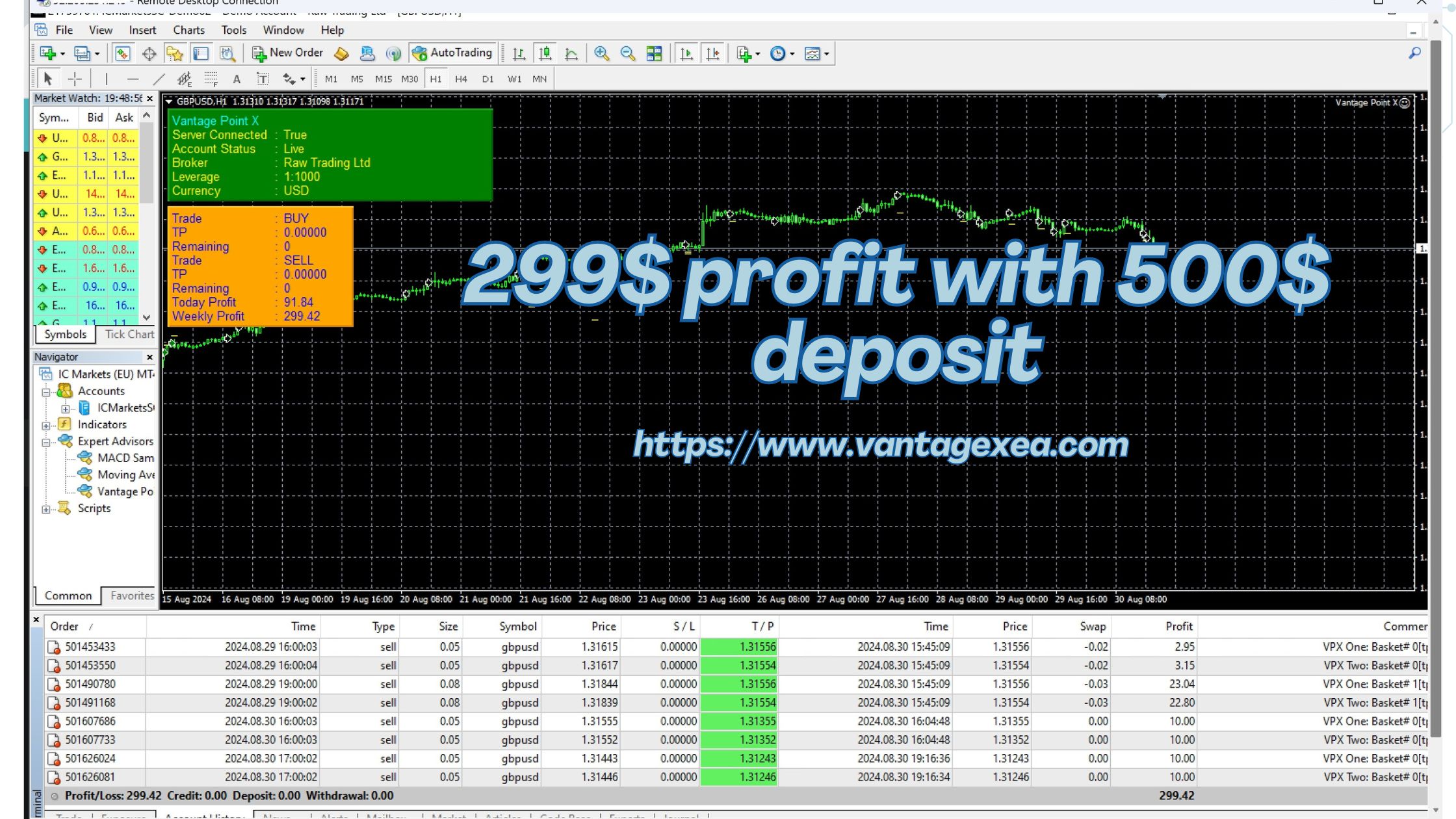The height and width of the screenshot is (819, 1456).
Task: Open the Charts menu
Action: click(188, 30)
